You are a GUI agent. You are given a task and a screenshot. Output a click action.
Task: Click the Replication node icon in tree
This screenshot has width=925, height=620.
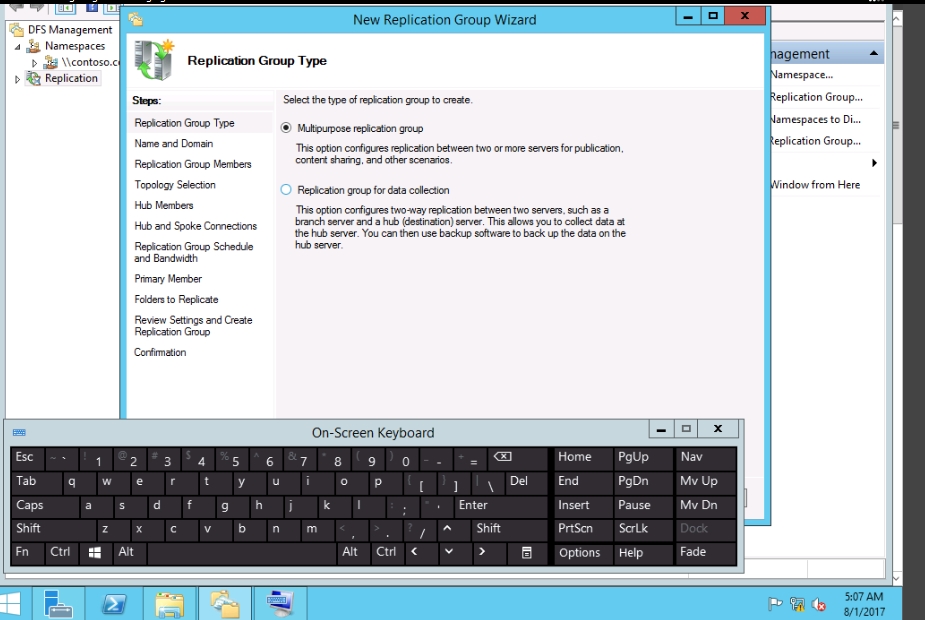(x=33, y=78)
